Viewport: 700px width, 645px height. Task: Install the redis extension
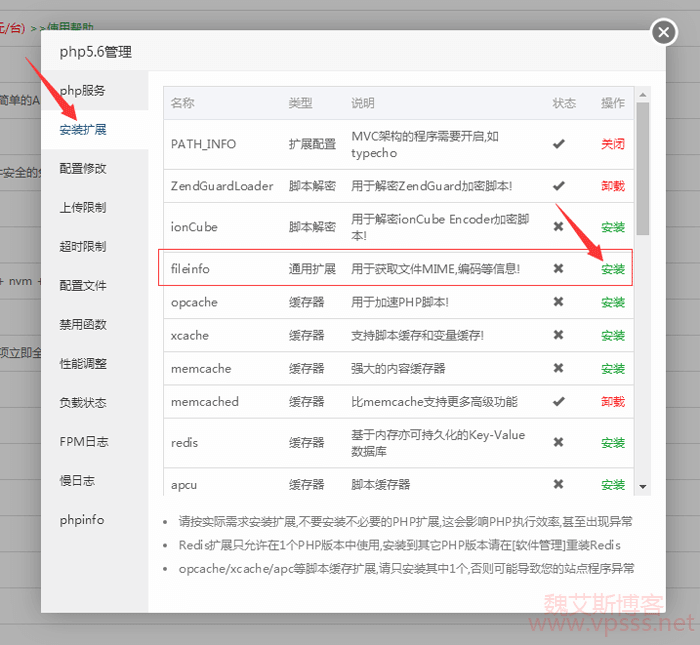click(x=613, y=442)
